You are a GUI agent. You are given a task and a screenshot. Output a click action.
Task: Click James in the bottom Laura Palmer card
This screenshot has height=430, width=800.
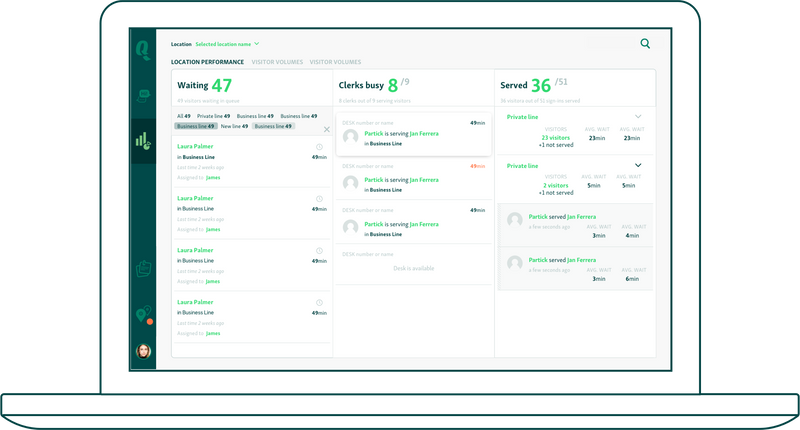coord(213,334)
